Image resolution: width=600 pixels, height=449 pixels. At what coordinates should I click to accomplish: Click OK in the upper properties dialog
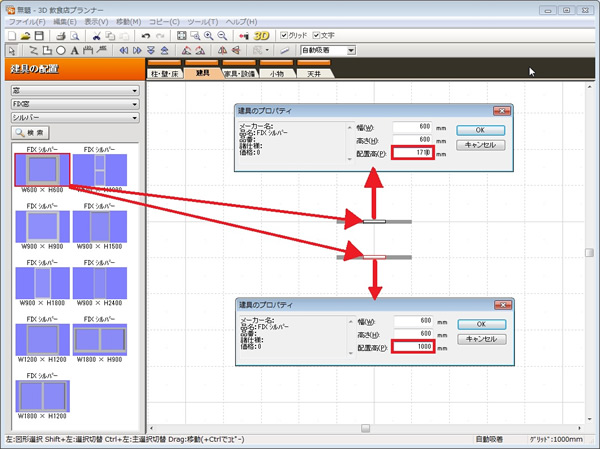(x=482, y=130)
